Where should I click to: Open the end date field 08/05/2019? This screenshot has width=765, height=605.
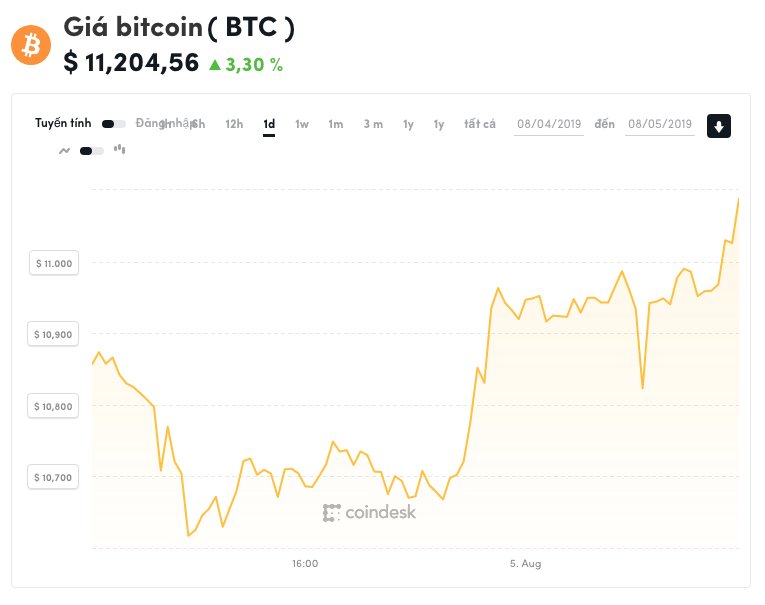[x=660, y=124]
